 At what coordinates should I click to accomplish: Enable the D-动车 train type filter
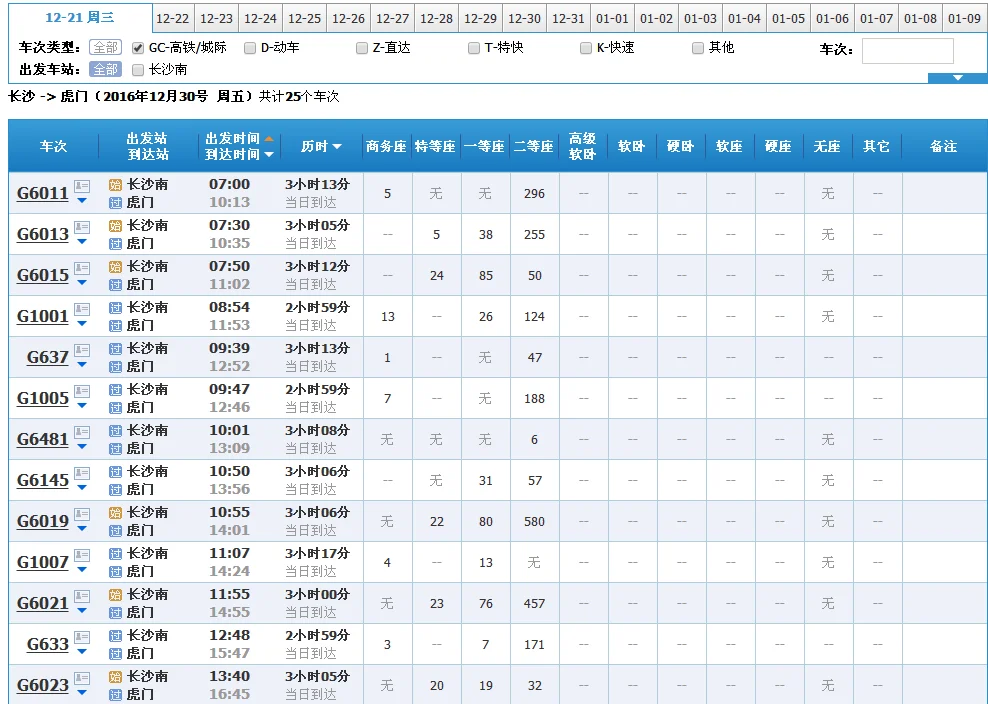[x=250, y=46]
